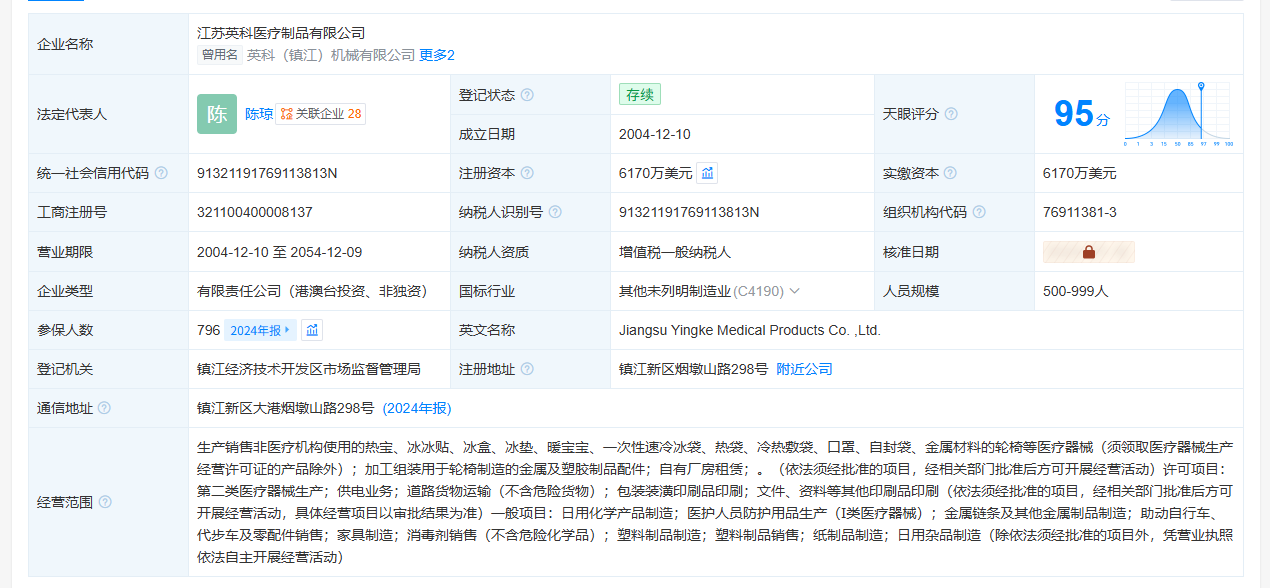Click the 存续 registration status tag
Screen dimensions: 1270x588
pyautogui.click(x=639, y=95)
